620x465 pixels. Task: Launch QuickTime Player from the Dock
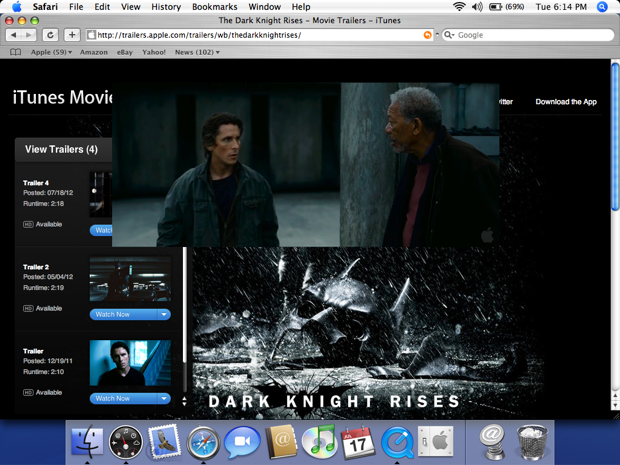(397, 442)
